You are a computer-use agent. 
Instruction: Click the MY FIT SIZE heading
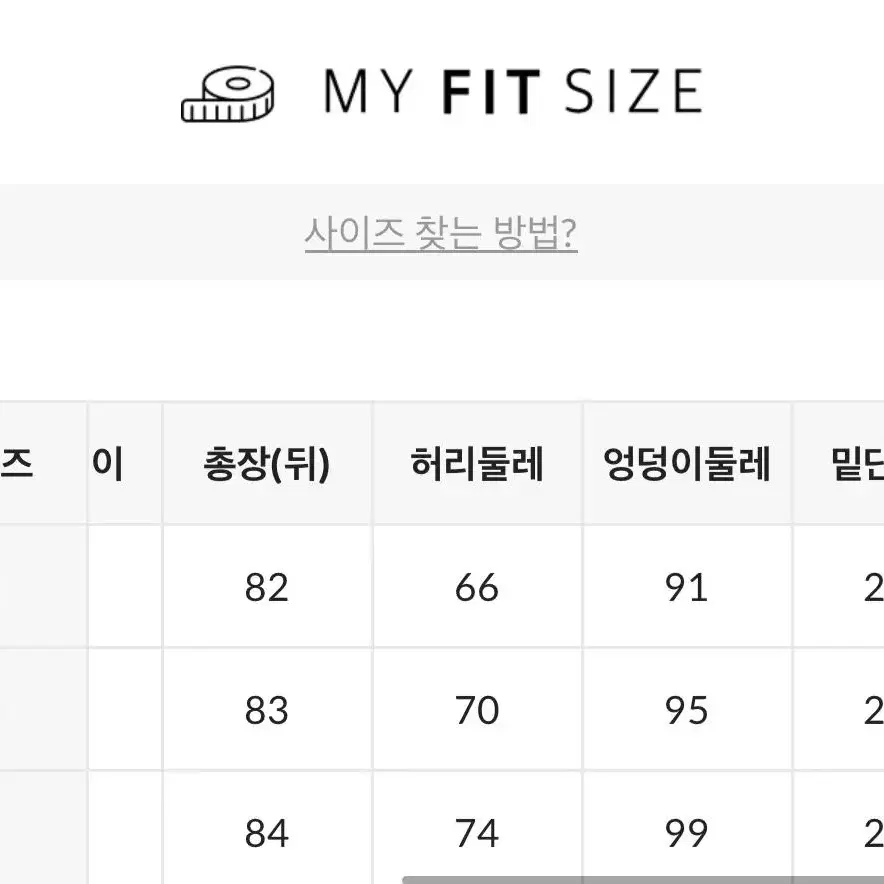513,91
